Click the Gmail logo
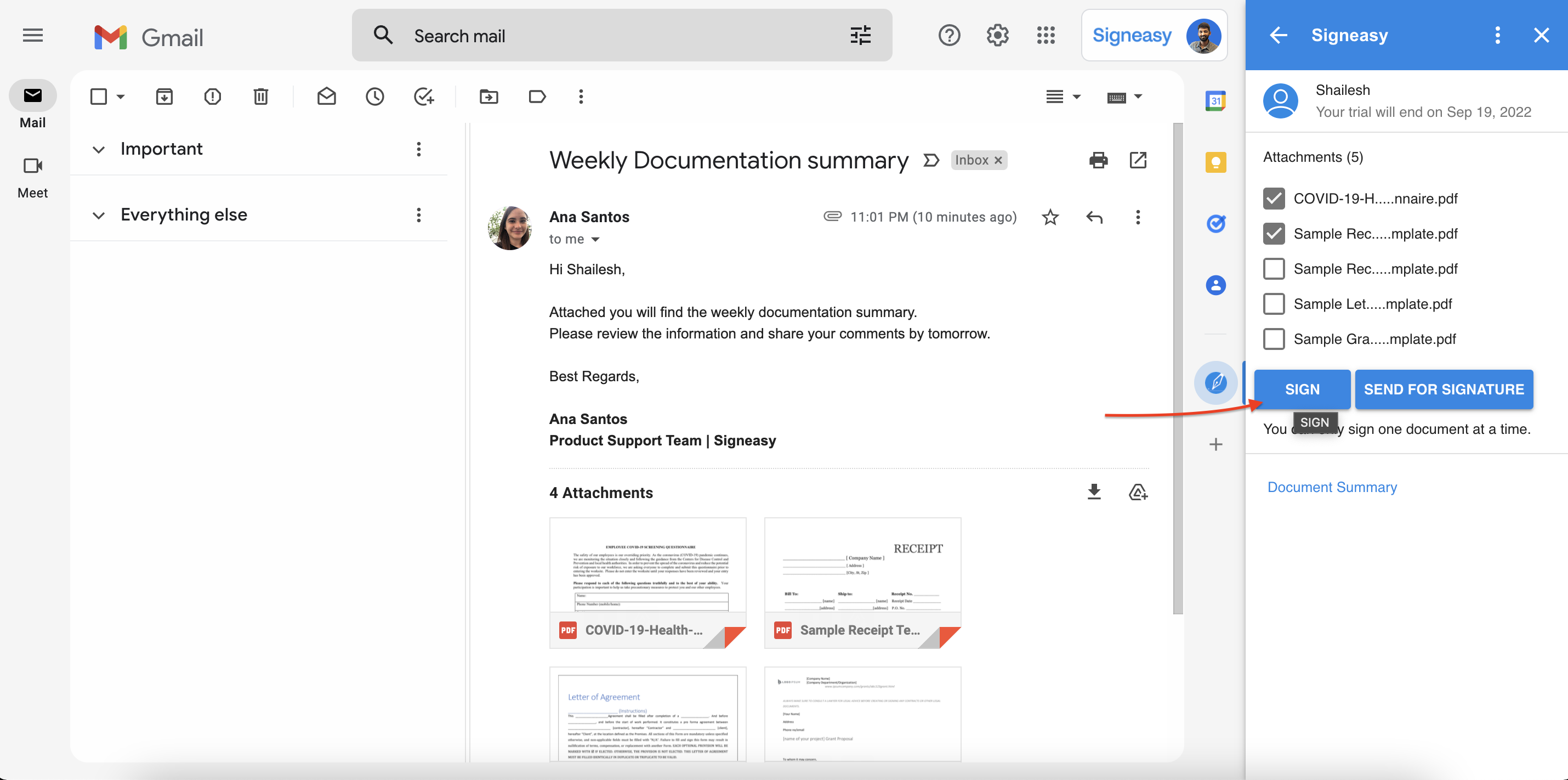Screen dimensions: 1568x780 (x=149, y=37)
